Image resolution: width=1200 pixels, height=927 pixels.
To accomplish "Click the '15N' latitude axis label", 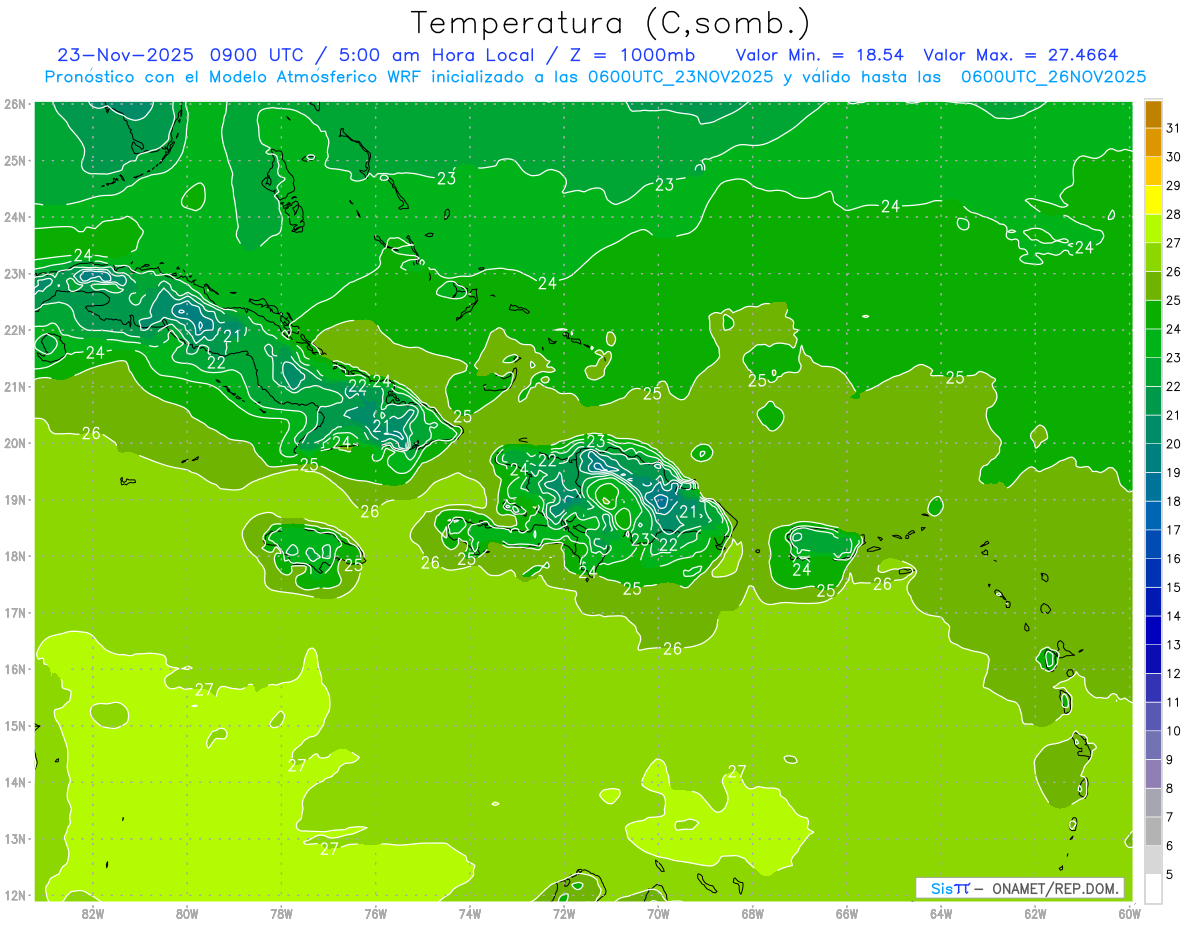I will [x=15, y=726].
